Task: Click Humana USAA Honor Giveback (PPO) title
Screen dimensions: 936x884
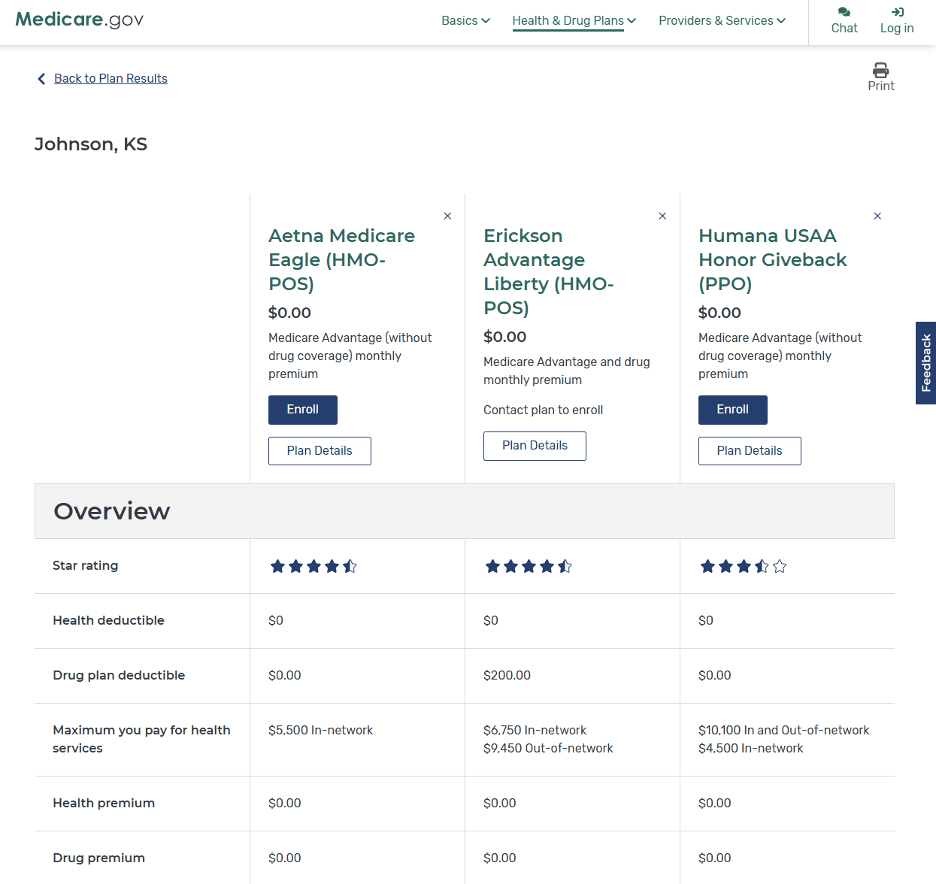Action: (772, 260)
